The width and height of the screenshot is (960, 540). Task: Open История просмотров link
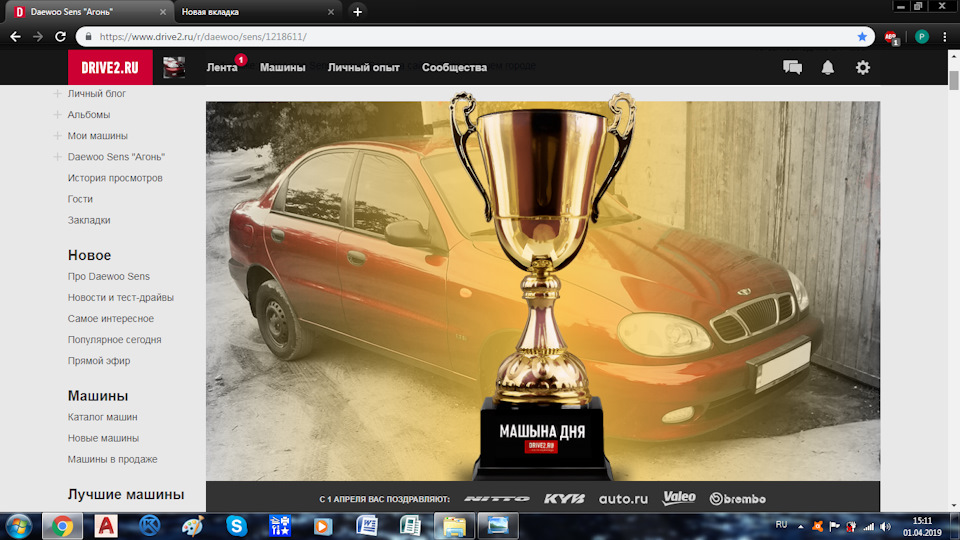click(x=115, y=178)
